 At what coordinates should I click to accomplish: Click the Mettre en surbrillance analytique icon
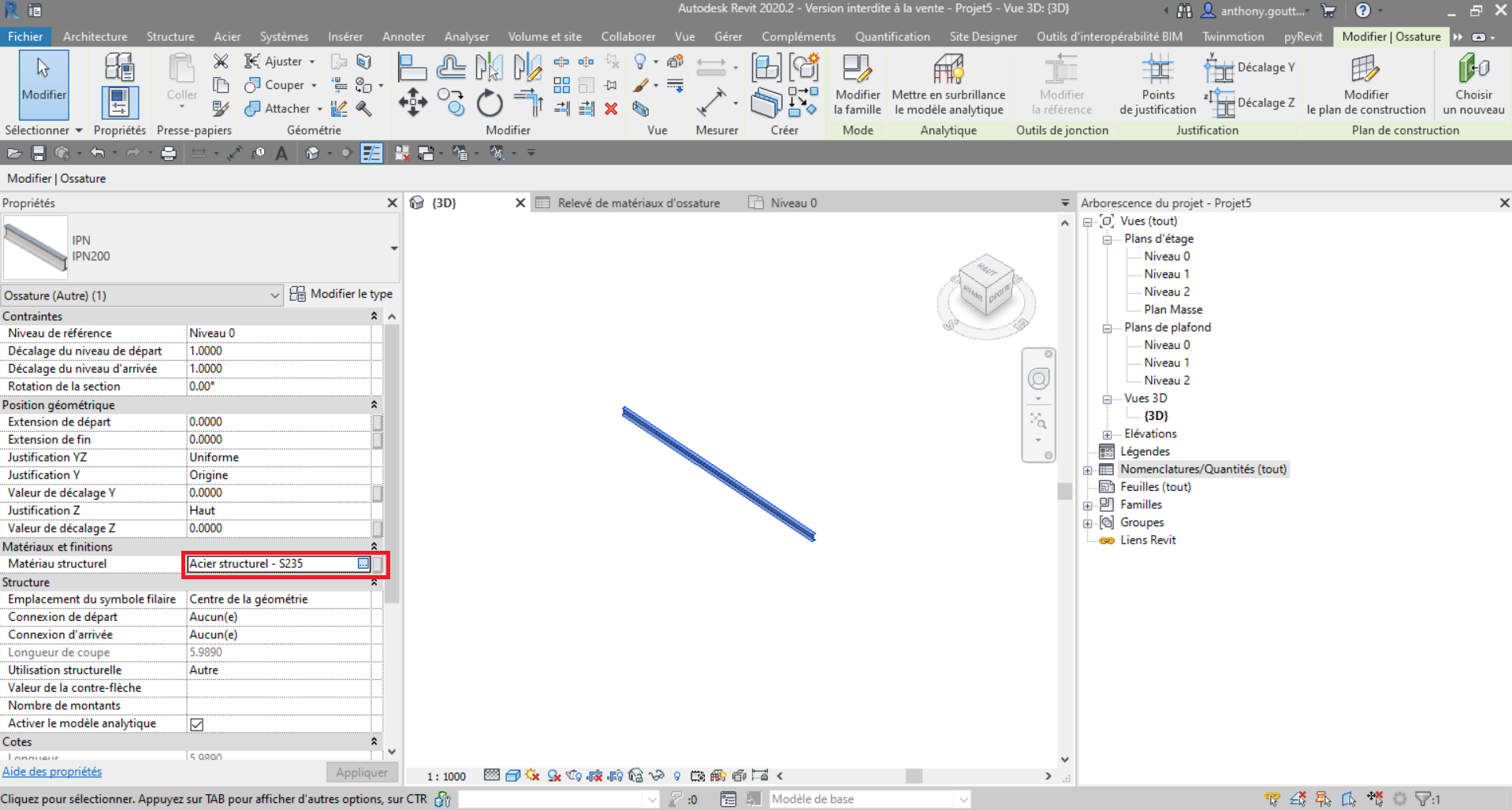(948, 71)
